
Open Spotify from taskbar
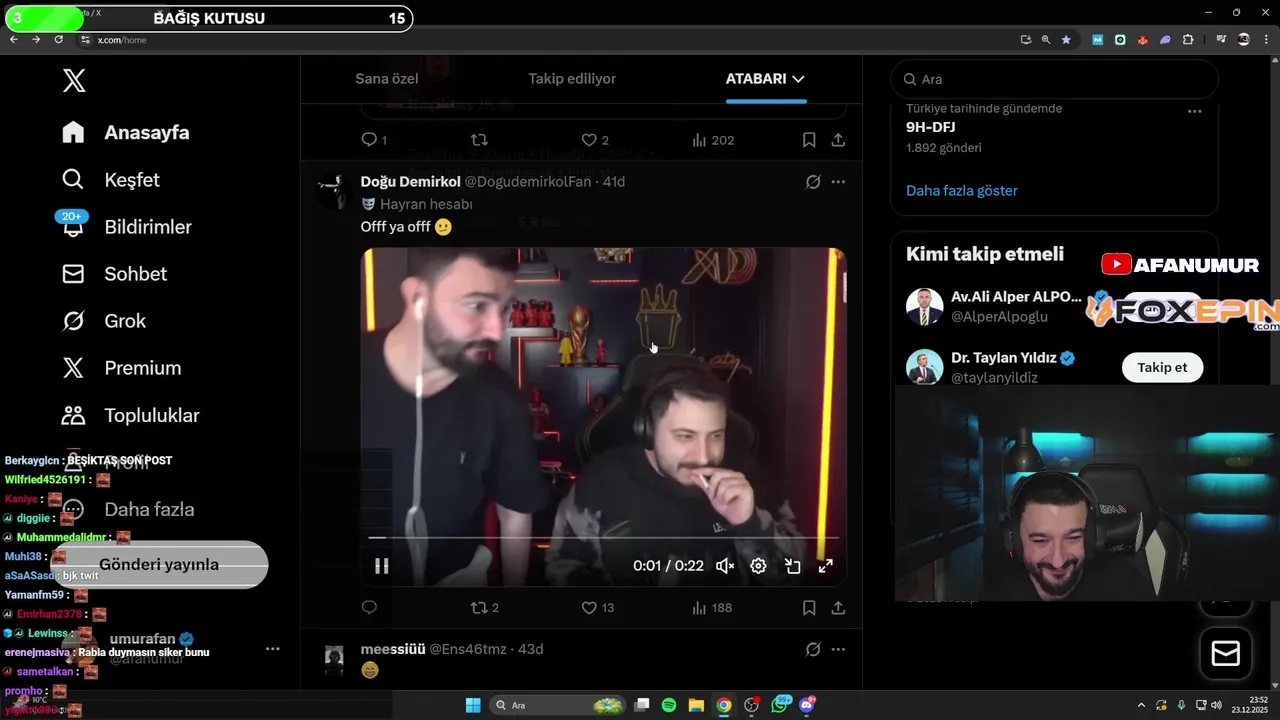click(x=669, y=705)
